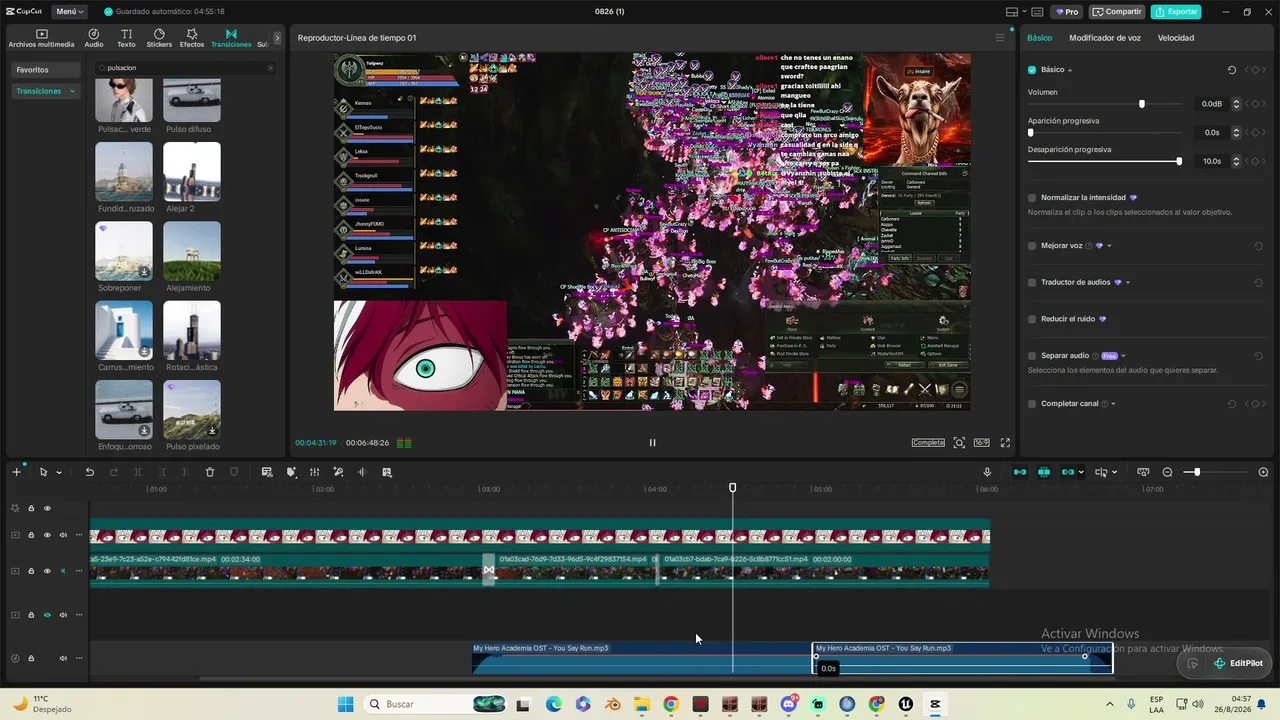Image resolution: width=1280 pixels, height=720 pixels.
Task: Click the focus frame icon in the player
Action: click(x=959, y=443)
